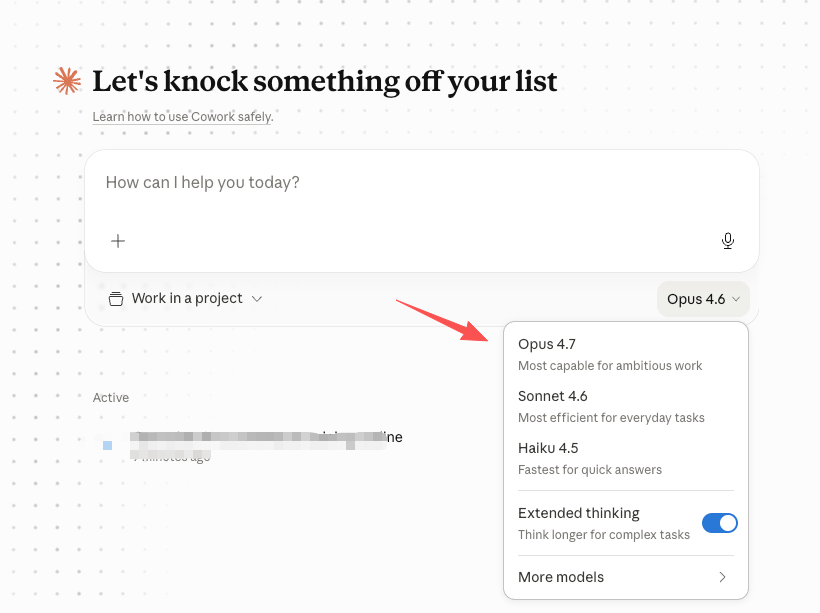Click the plus icon to add attachments

coord(118,241)
